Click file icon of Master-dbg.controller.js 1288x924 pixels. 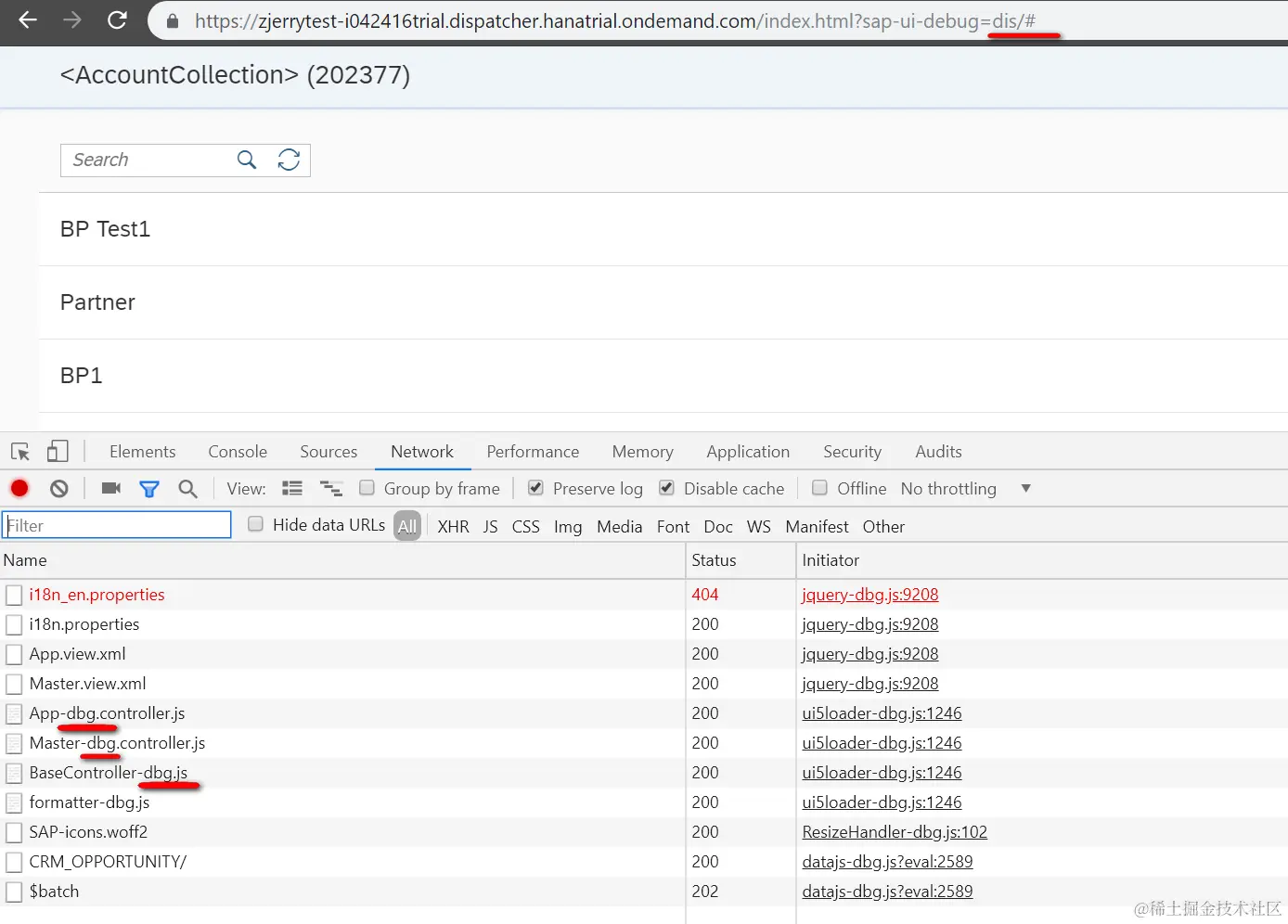pos(14,743)
